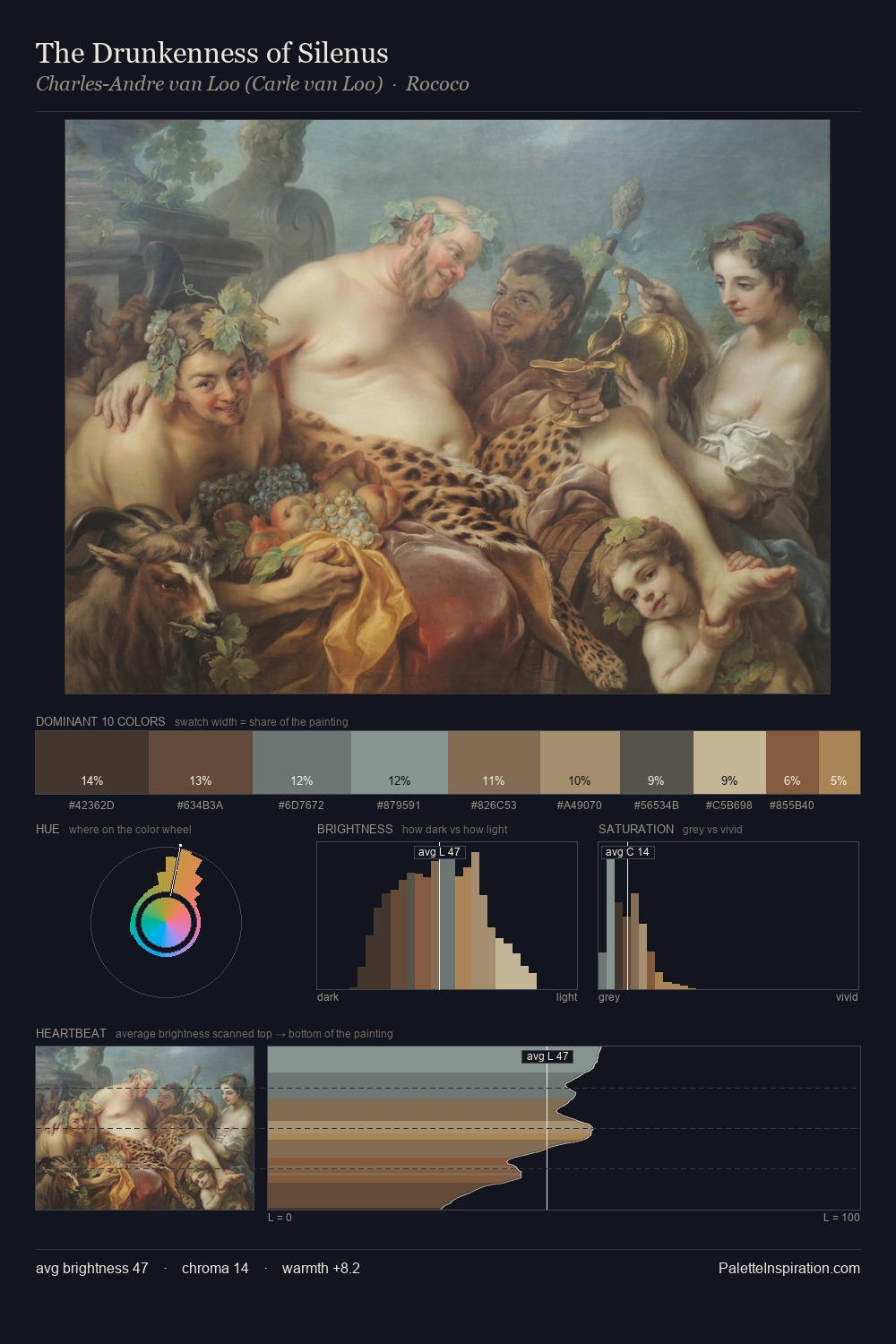Choose the #6D7672 grey-green swatch
Image resolution: width=896 pixels, height=1344 pixels.
[302, 762]
